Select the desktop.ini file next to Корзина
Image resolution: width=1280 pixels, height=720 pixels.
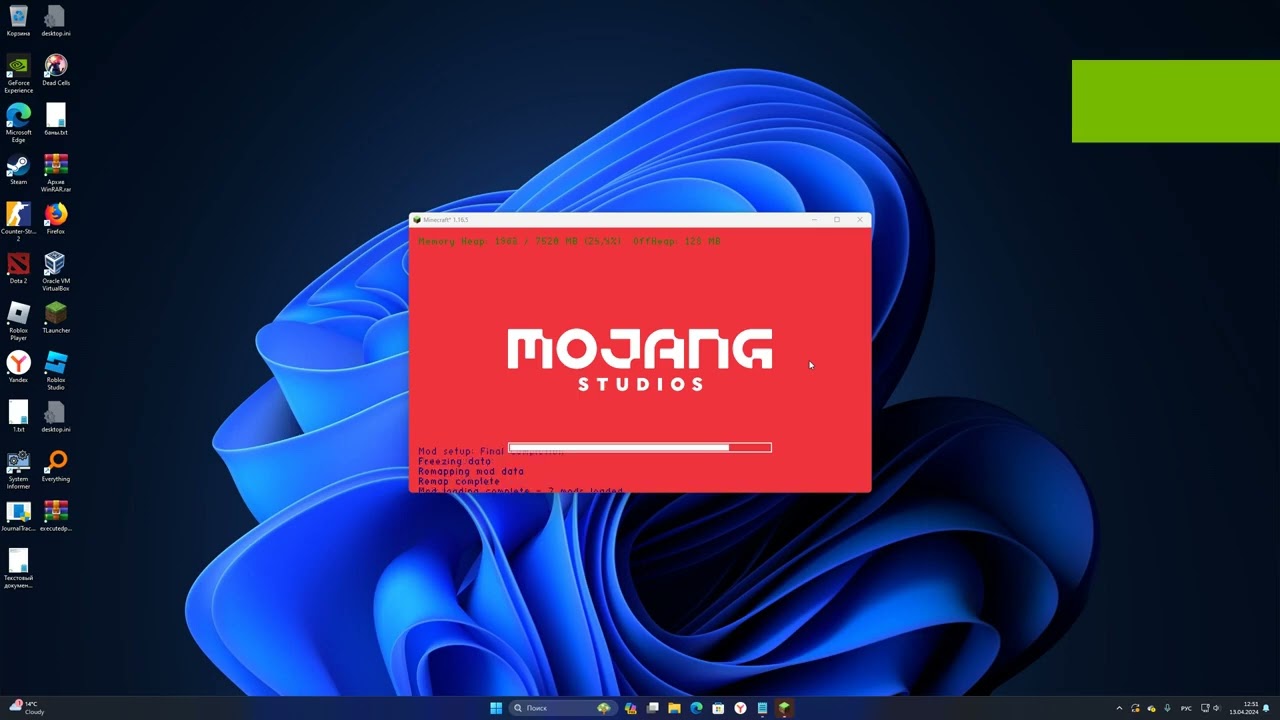coord(56,21)
